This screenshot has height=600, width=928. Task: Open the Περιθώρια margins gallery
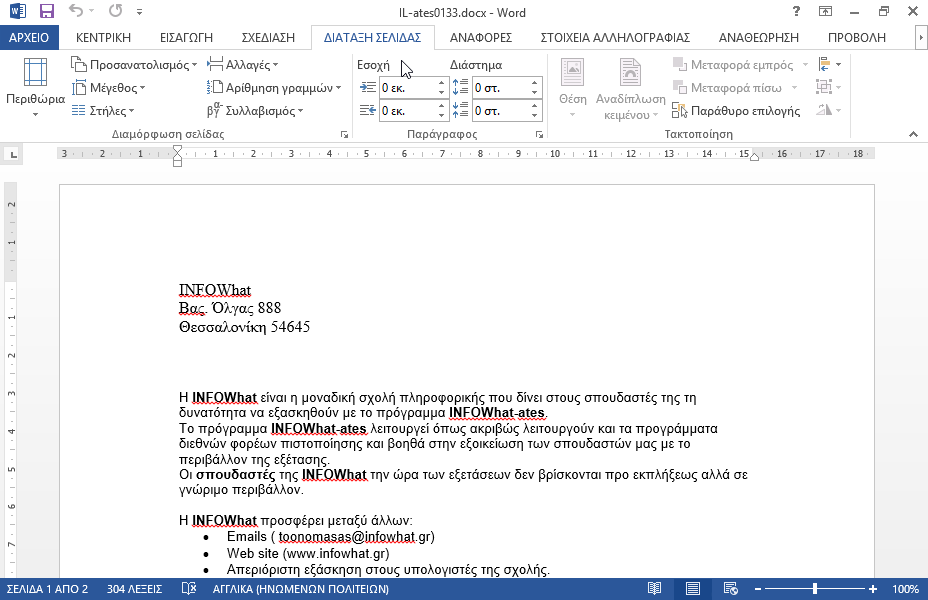(36, 87)
